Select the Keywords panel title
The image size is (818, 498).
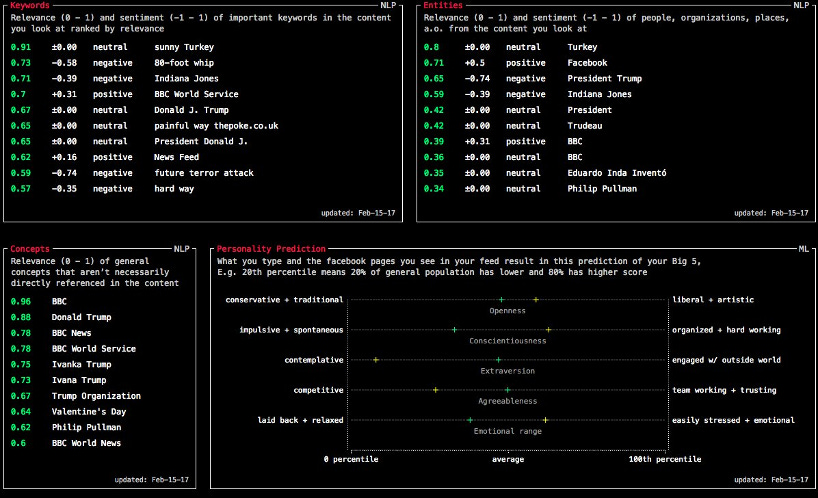coord(30,5)
